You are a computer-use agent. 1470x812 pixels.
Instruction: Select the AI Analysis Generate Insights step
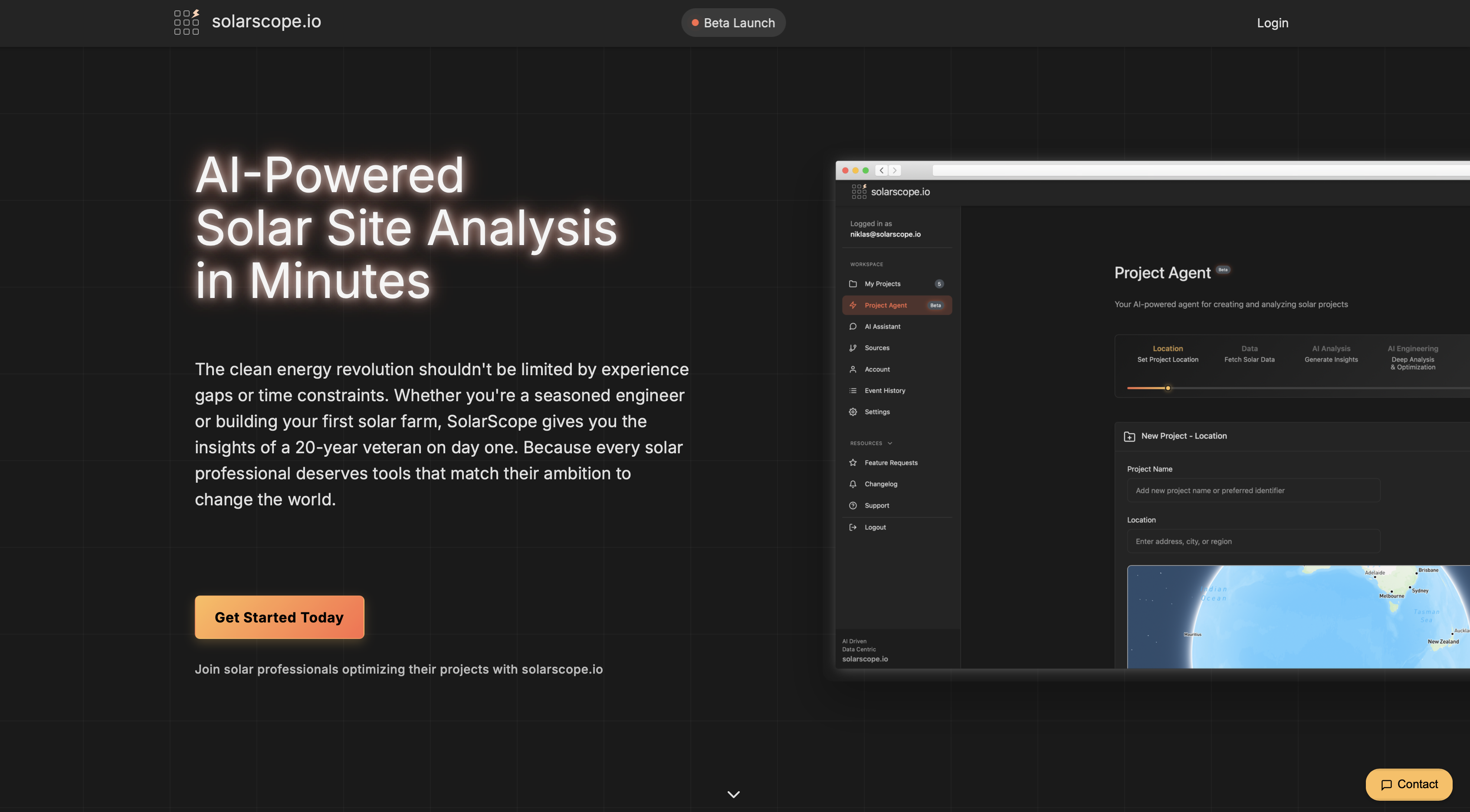[x=1331, y=354]
